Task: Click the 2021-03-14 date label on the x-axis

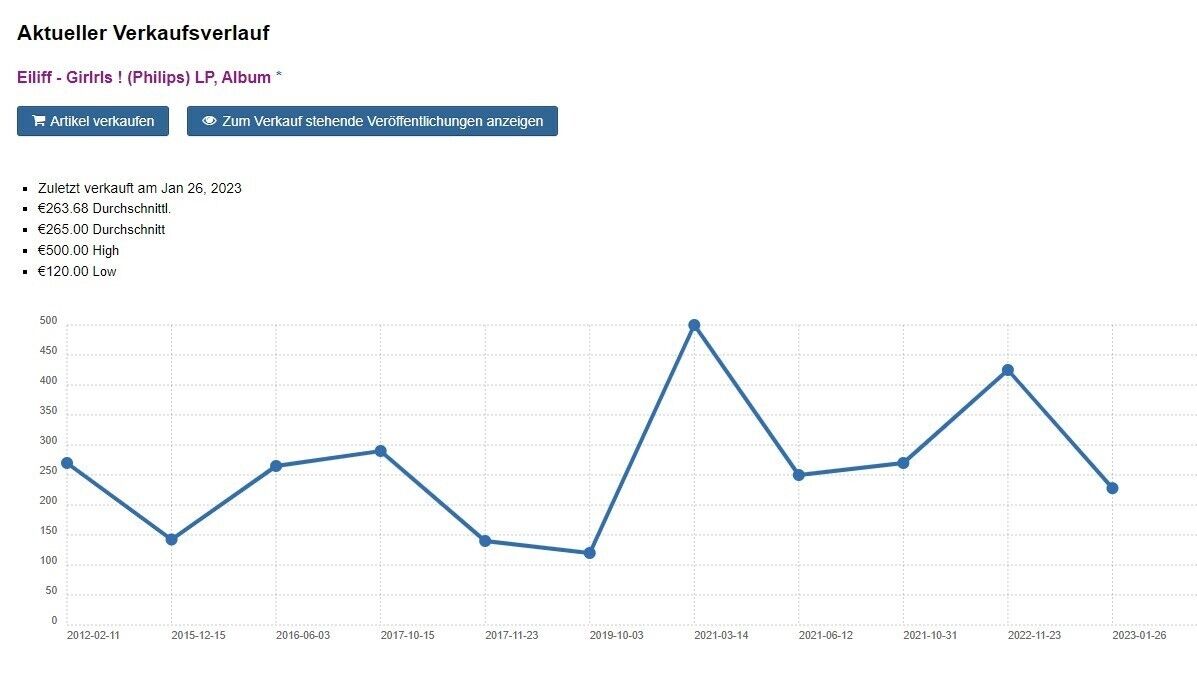Action: 721,635
